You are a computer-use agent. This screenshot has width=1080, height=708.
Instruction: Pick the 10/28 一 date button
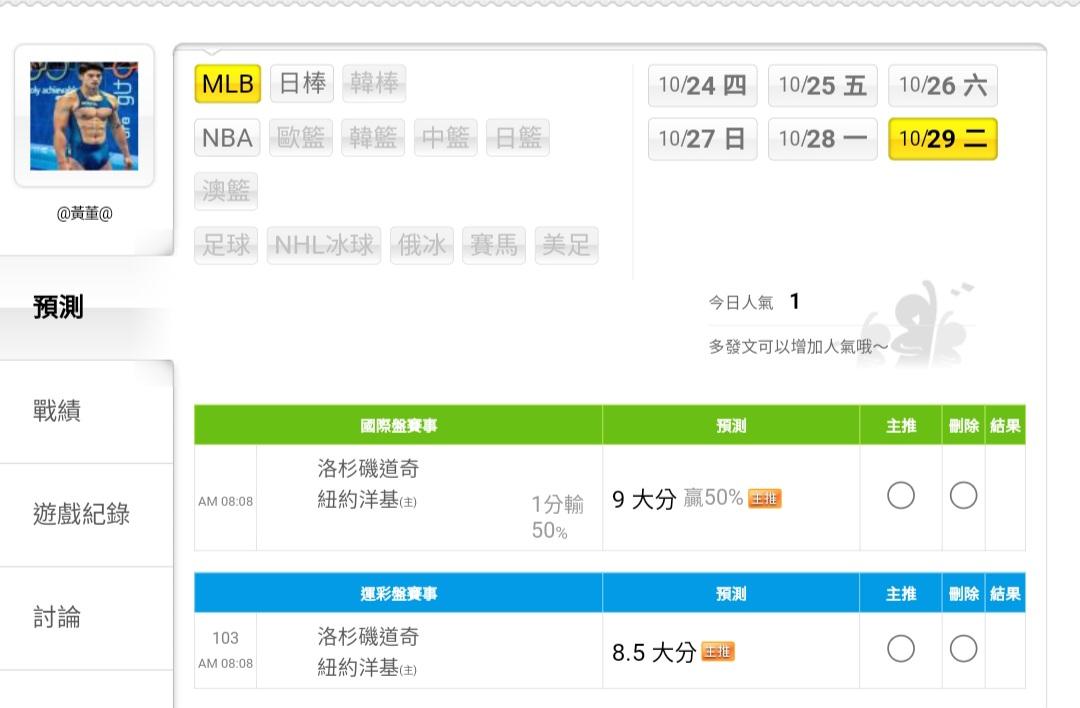click(x=822, y=139)
